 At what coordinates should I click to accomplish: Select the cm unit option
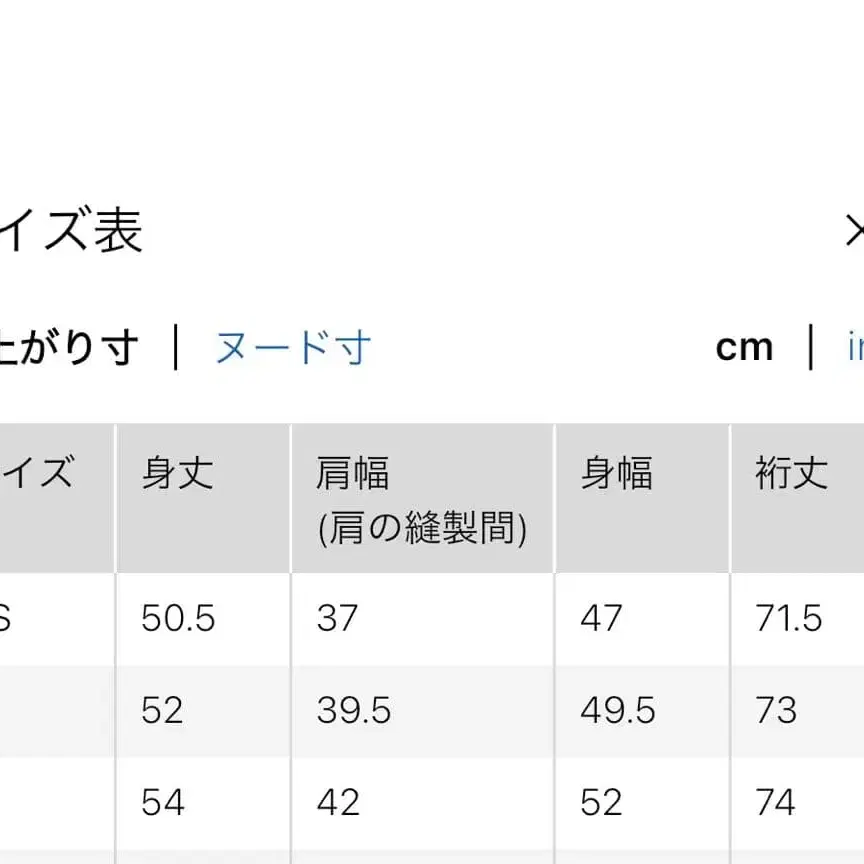(744, 347)
